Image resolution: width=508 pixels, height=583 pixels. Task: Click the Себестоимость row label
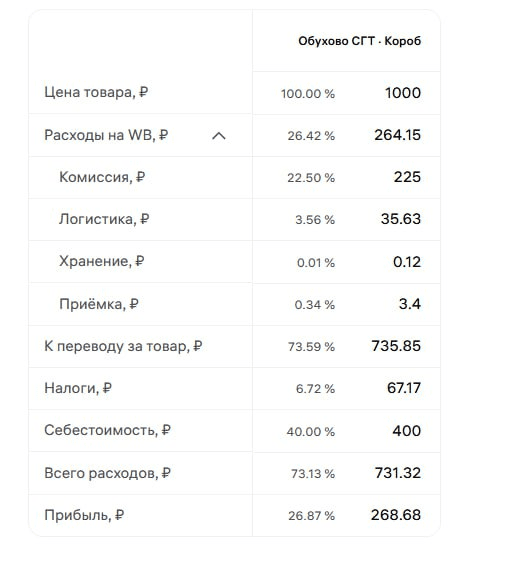[107, 430]
